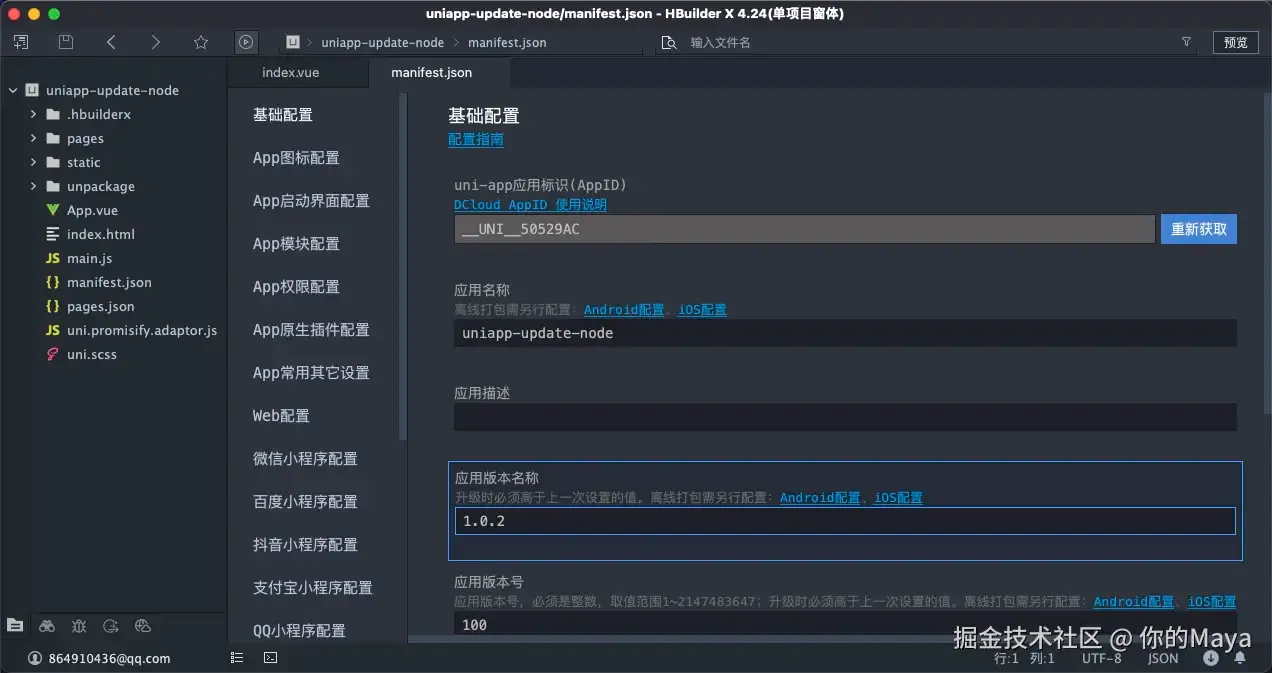
Task: Click the notification bell icon
Action: click(x=1241, y=658)
